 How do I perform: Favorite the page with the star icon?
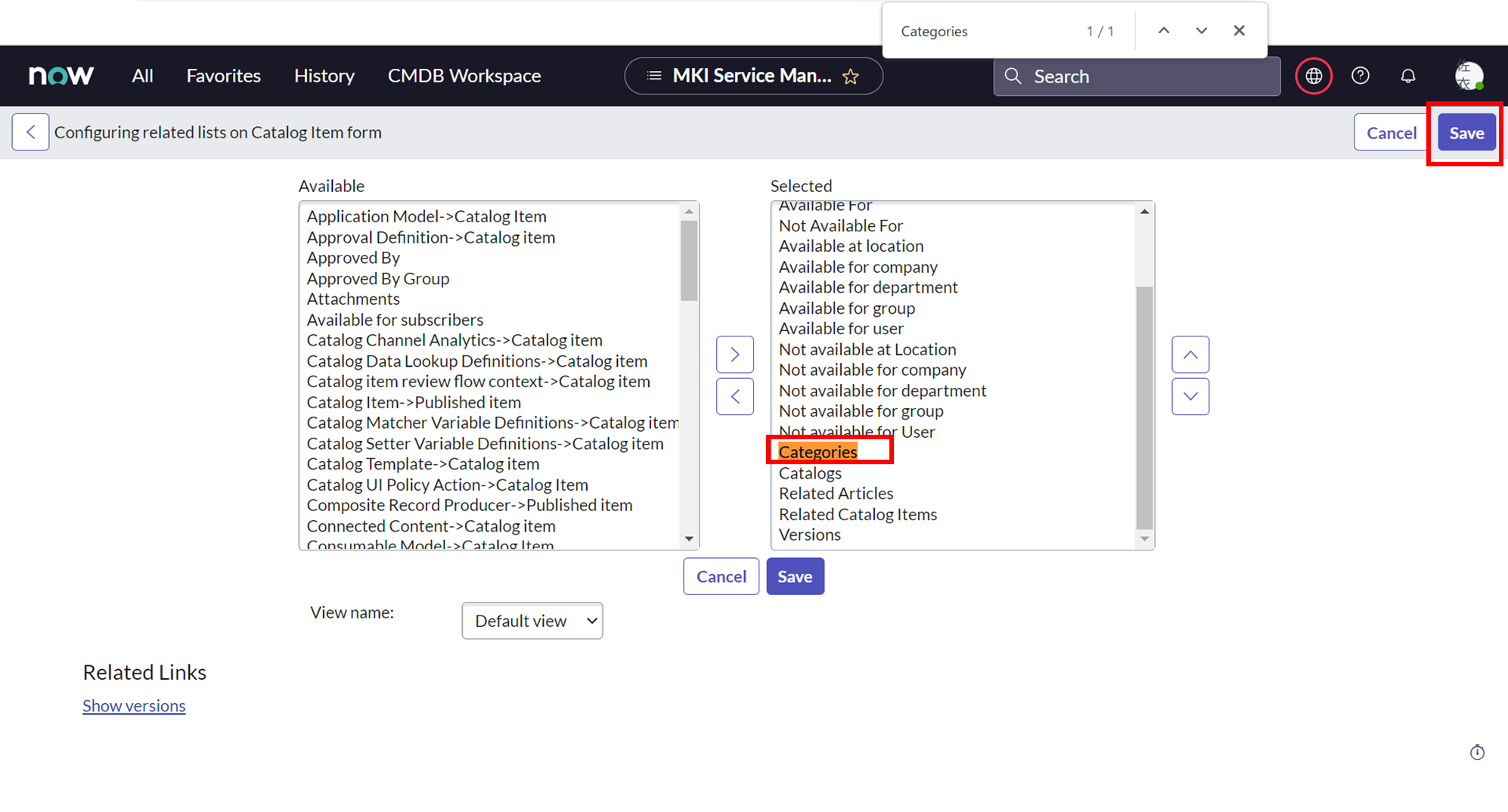(851, 76)
